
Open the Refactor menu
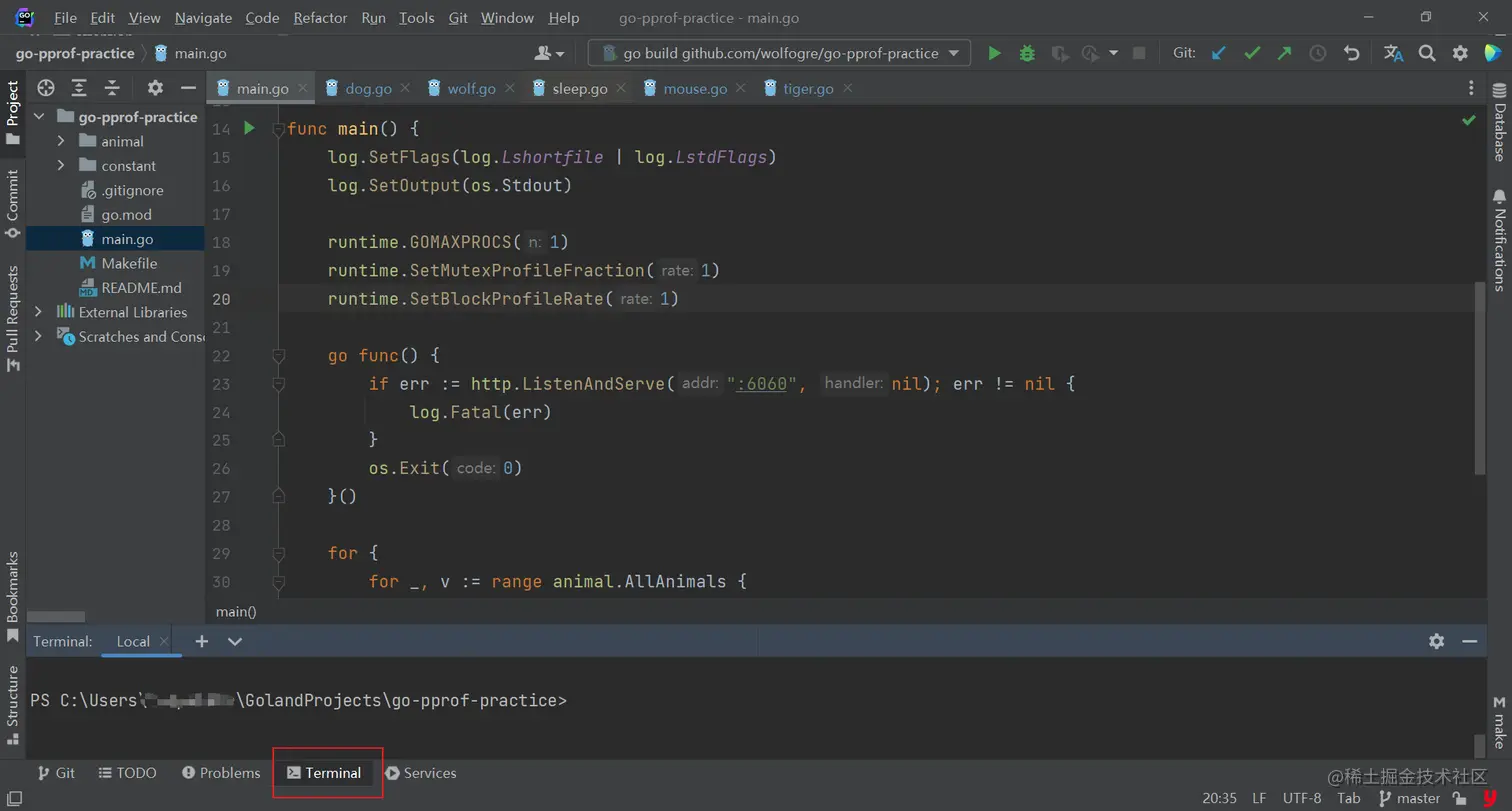pyautogui.click(x=320, y=18)
